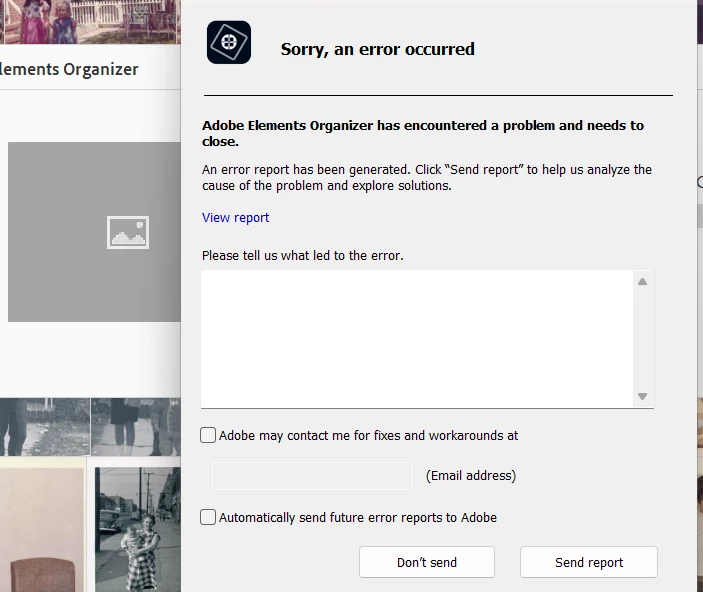Select the two girls photo at top
The height and width of the screenshot is (592, 703).
click(x=92, y=22)
